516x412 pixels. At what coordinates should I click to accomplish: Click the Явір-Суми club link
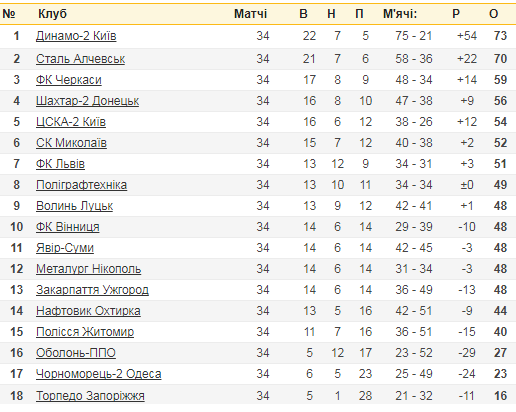tap(65, 248)
